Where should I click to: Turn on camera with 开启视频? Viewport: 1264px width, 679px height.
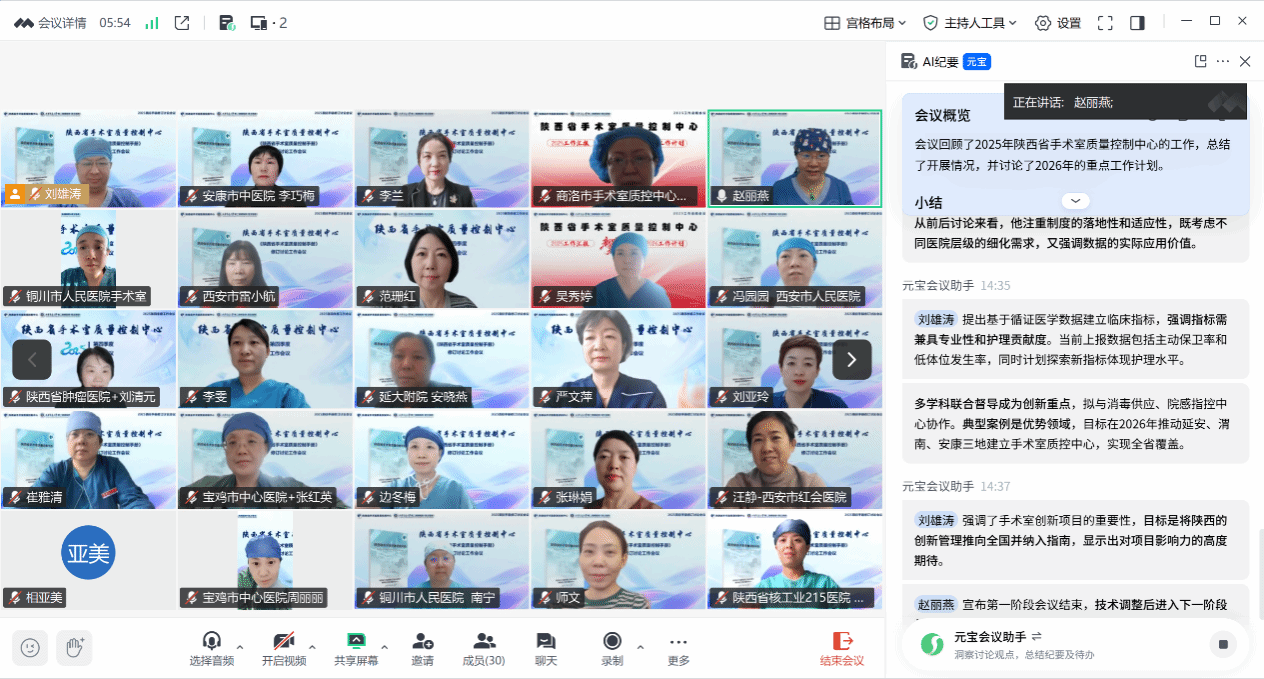coord(284,648)
